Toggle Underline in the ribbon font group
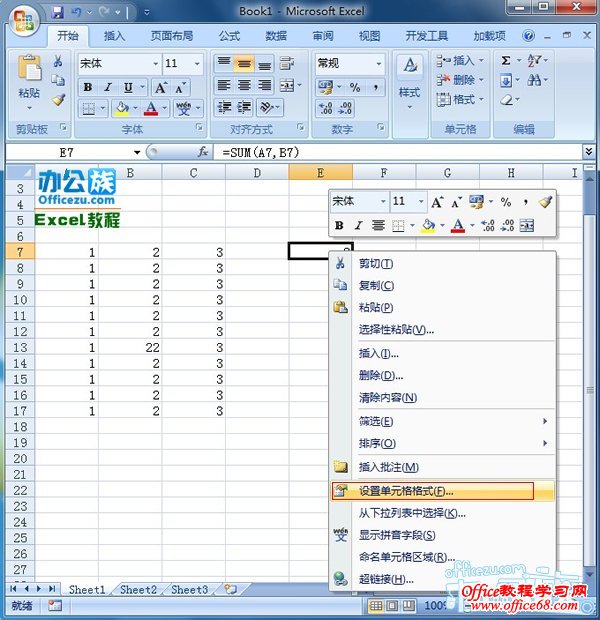Viewport: 600px width, 620px height. coord(128,87)
